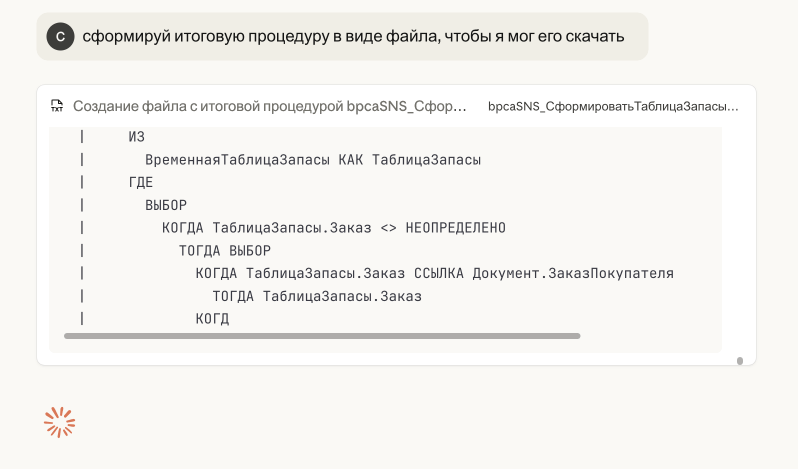The width and height of the screenshot is (798, 469).
Task: Click the '<>' operator in the code
Action: [x=388, y=228]
